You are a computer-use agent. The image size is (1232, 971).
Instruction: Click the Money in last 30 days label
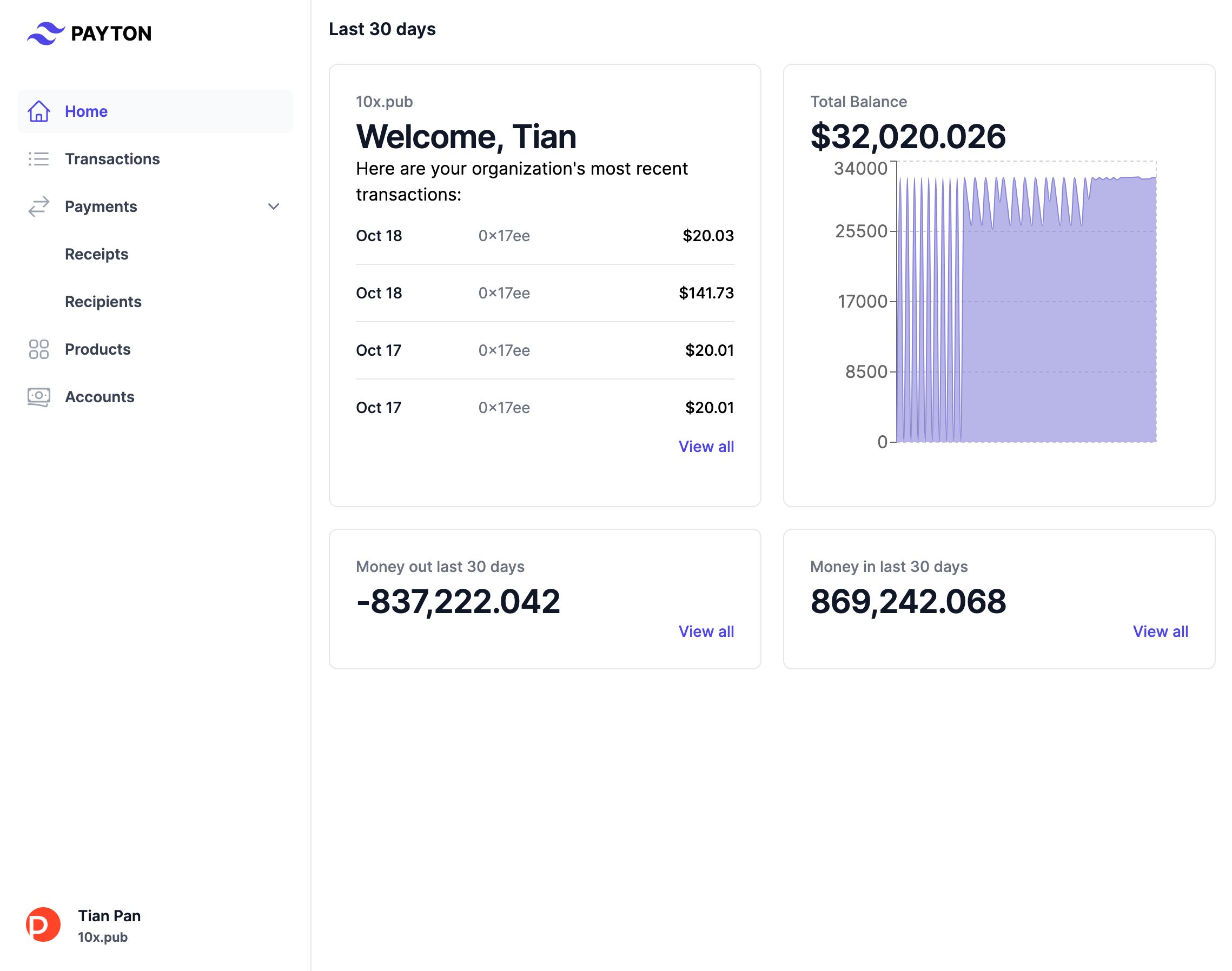coord(889,567)
